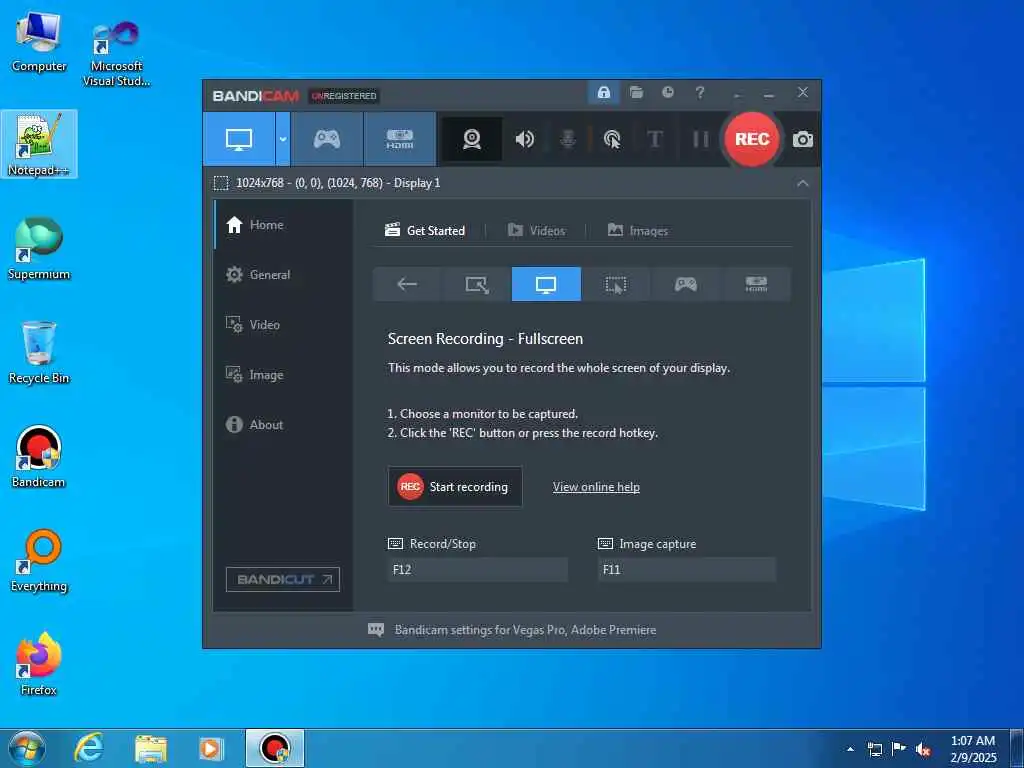
Task: Switch to HDMI Device Recording mode in top toolbar
Action: click(x=400, y=139)
